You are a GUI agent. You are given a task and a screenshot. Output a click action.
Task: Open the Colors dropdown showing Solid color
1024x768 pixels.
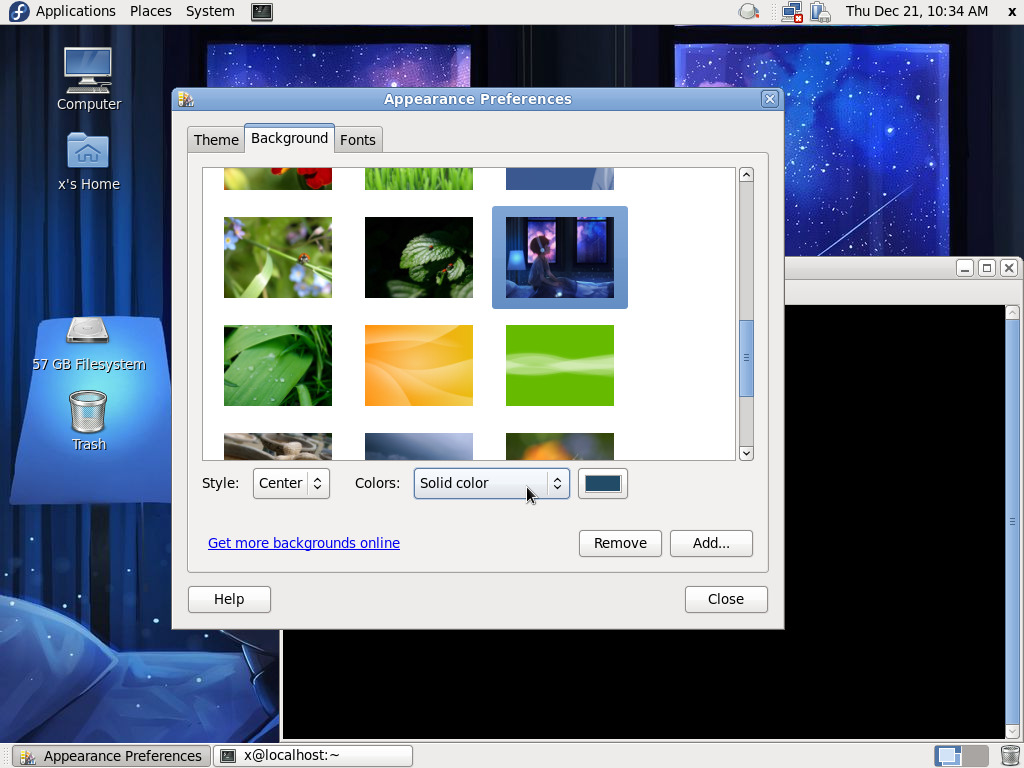click(491, 483)
